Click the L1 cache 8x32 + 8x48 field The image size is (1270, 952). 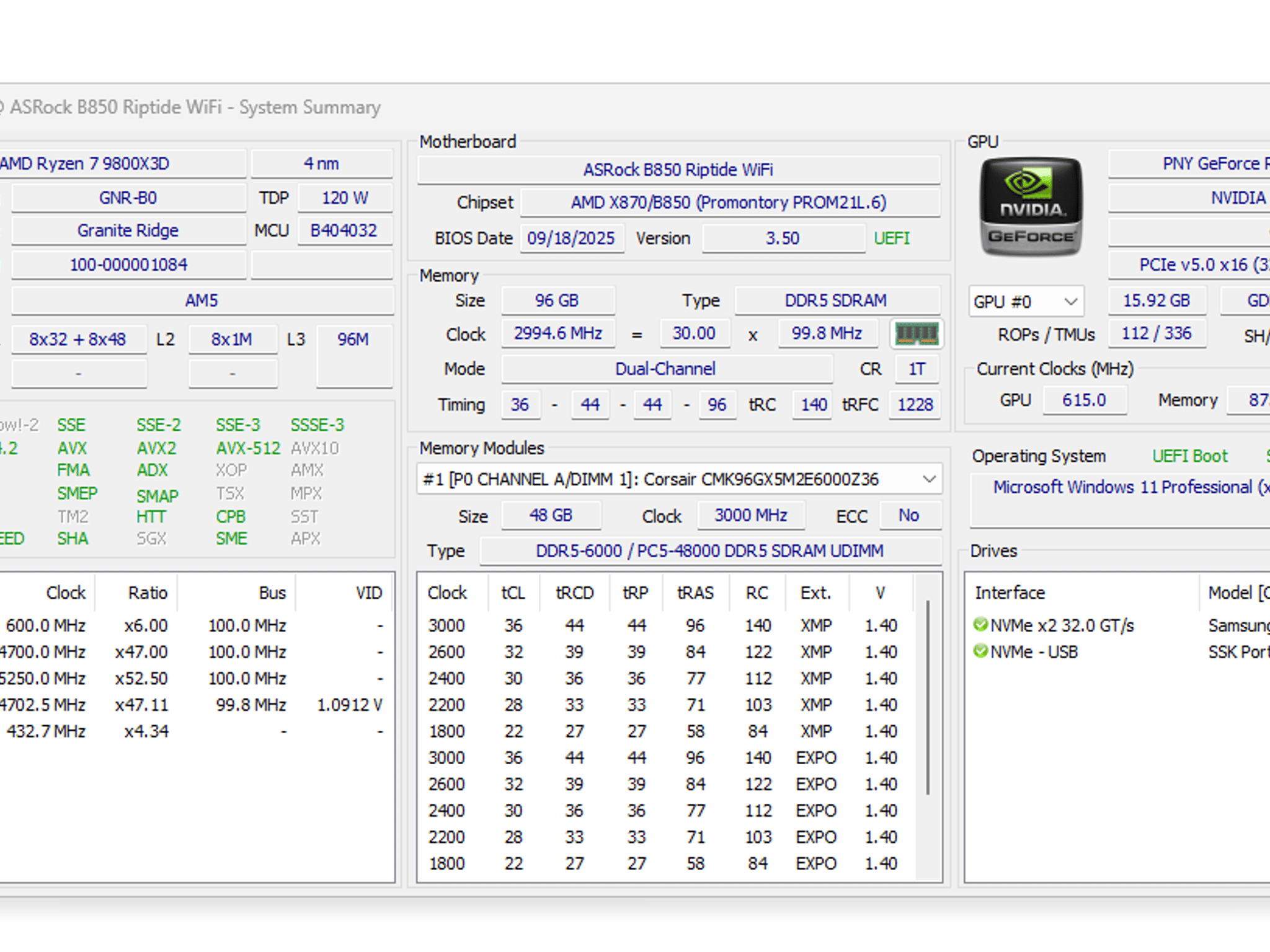pyautogui.click(x=79, y=340)
